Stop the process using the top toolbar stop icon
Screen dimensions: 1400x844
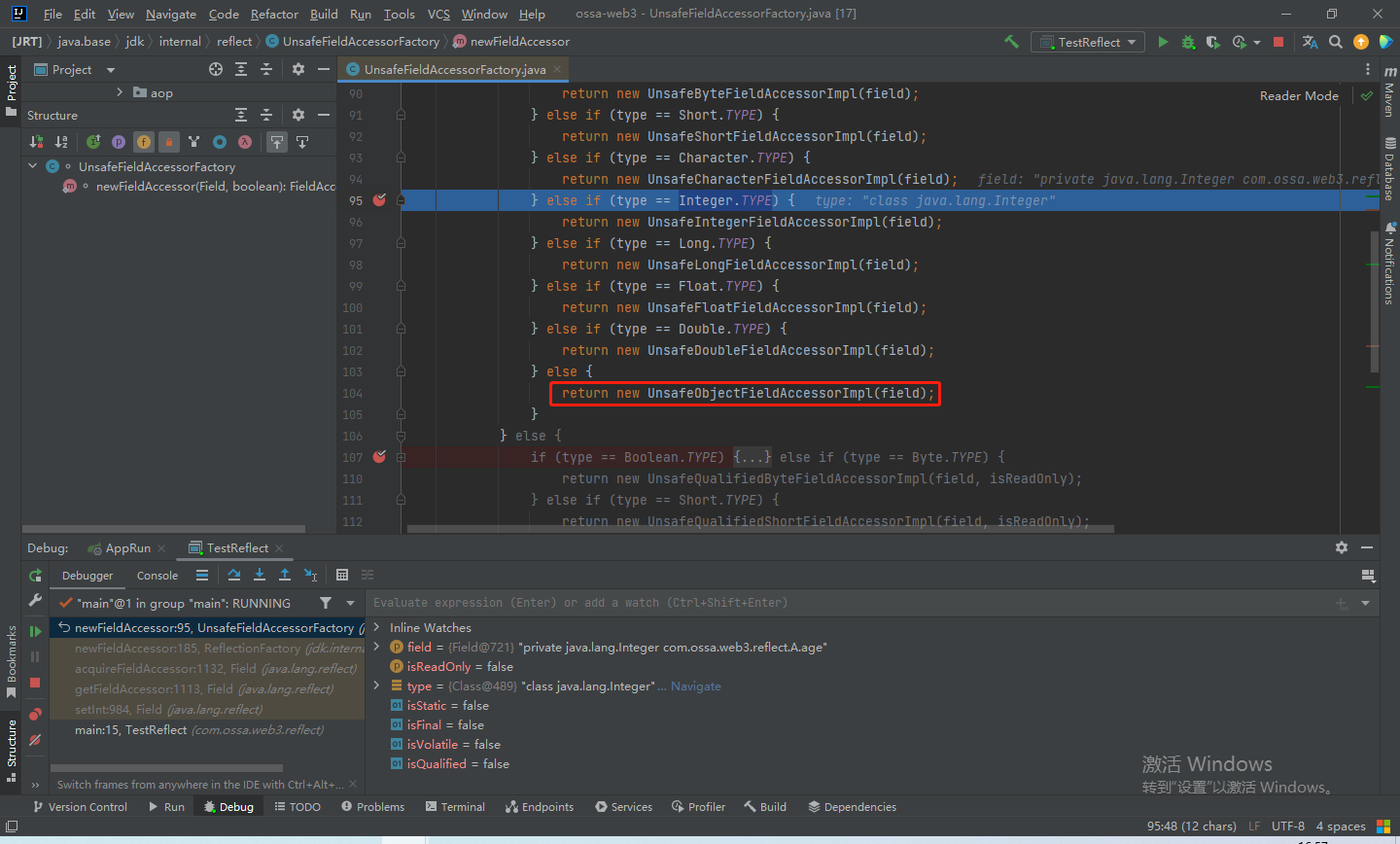[x=1278, y=42]
